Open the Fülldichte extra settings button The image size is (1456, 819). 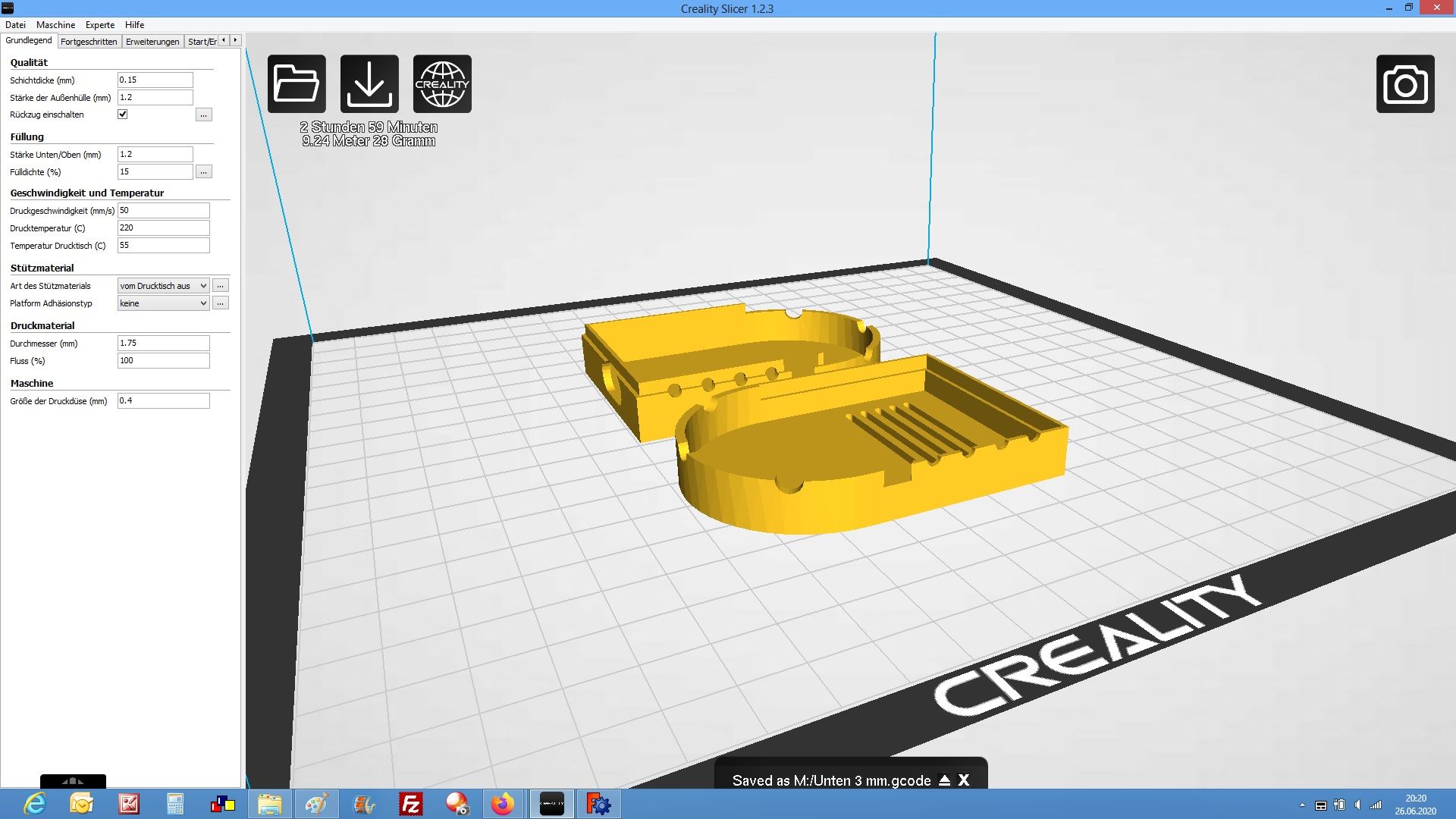203,172
